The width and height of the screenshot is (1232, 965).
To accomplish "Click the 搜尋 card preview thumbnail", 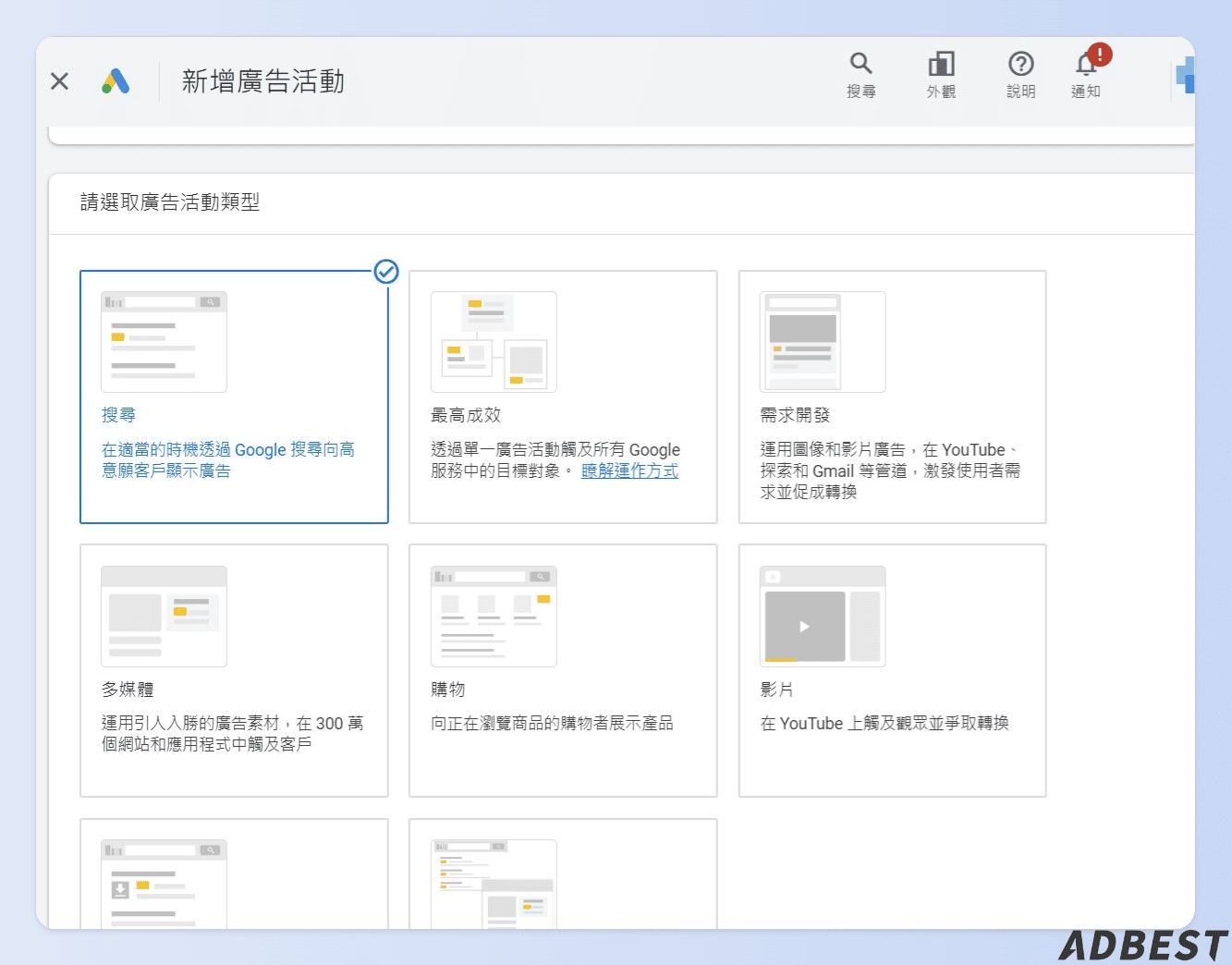I will point(164,340).
